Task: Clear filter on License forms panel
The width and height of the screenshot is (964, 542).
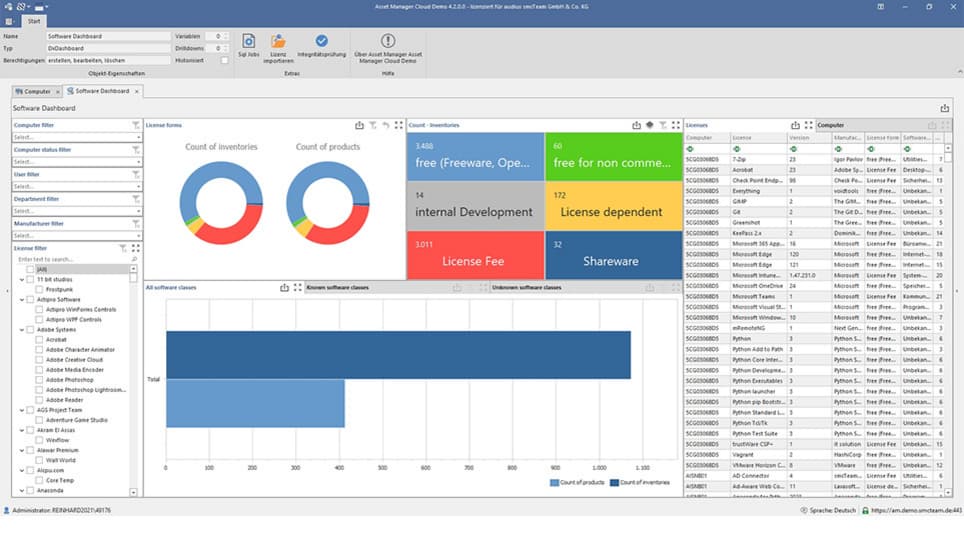Action: (373, 125)
